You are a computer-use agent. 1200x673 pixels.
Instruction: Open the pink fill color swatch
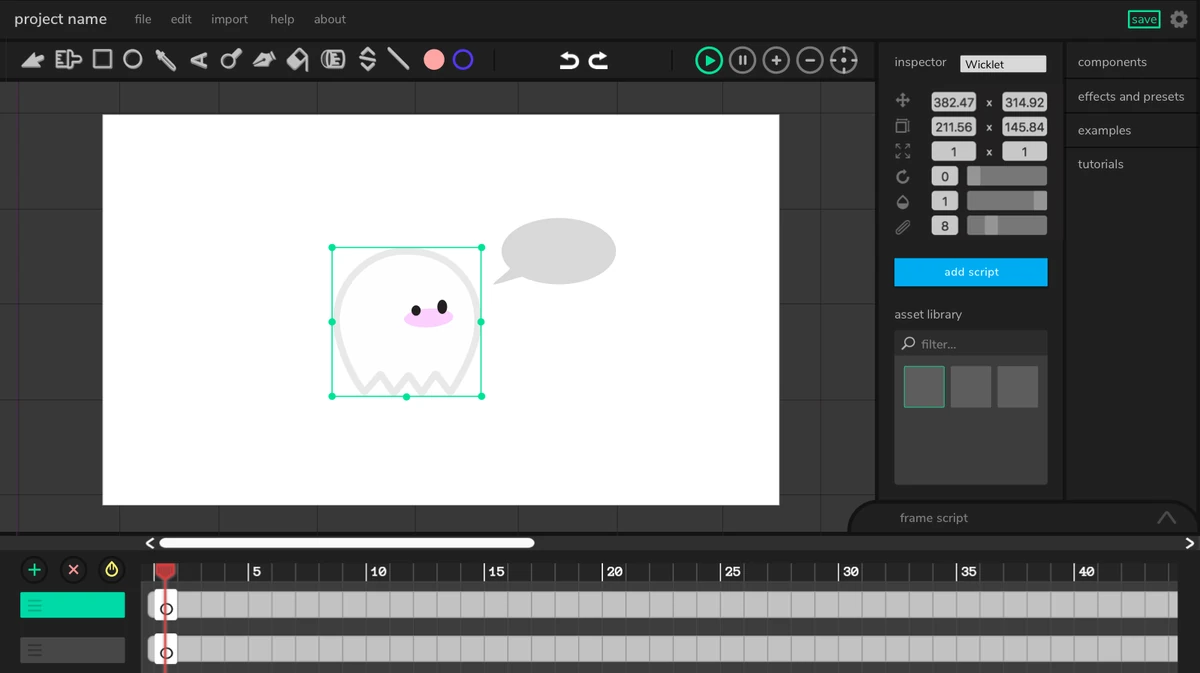(x=433, y=60)
